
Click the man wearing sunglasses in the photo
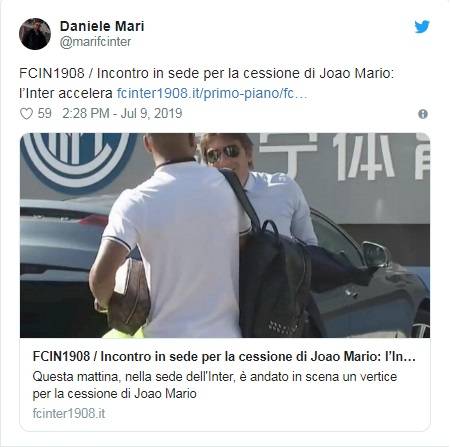point(257,187)
